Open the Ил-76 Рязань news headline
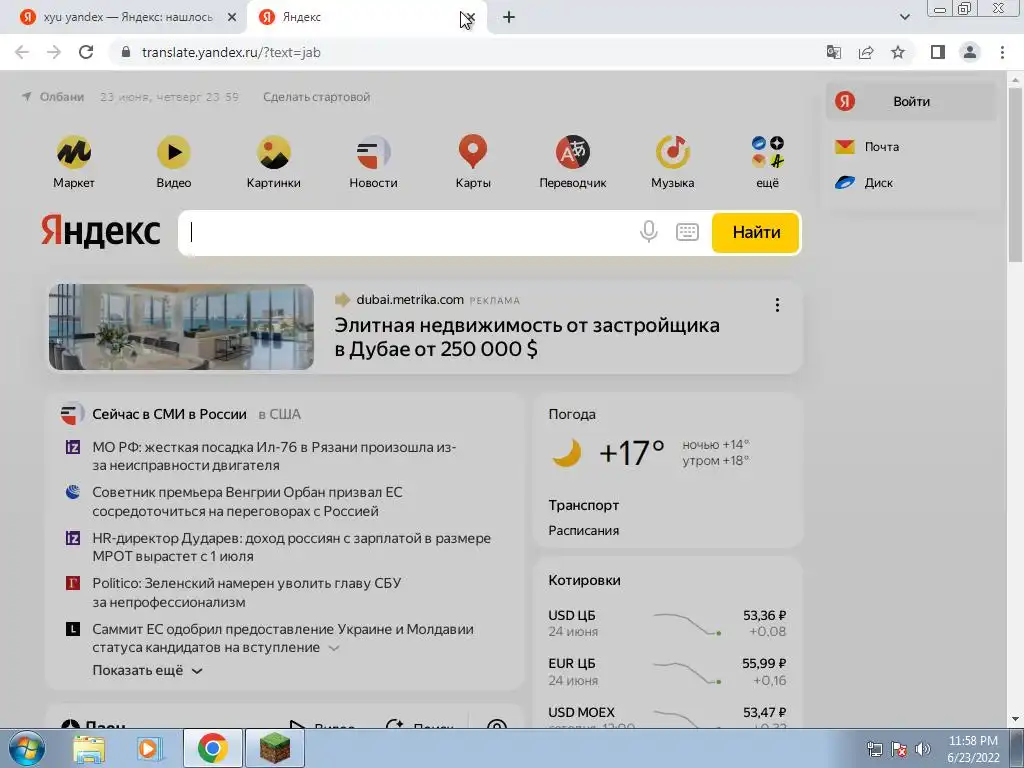The height and width of the screenshot is (768, 1024). (274, 456)
